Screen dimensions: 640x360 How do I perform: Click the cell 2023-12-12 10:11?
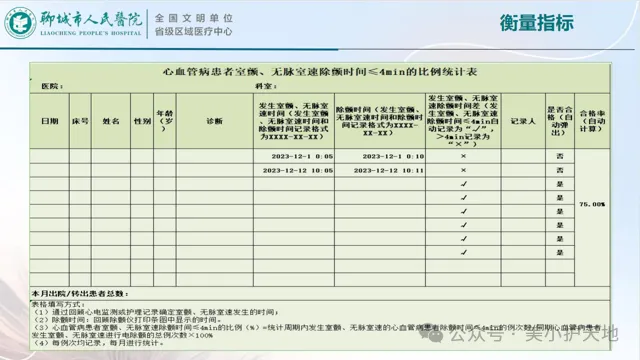(x=380, y=170)
